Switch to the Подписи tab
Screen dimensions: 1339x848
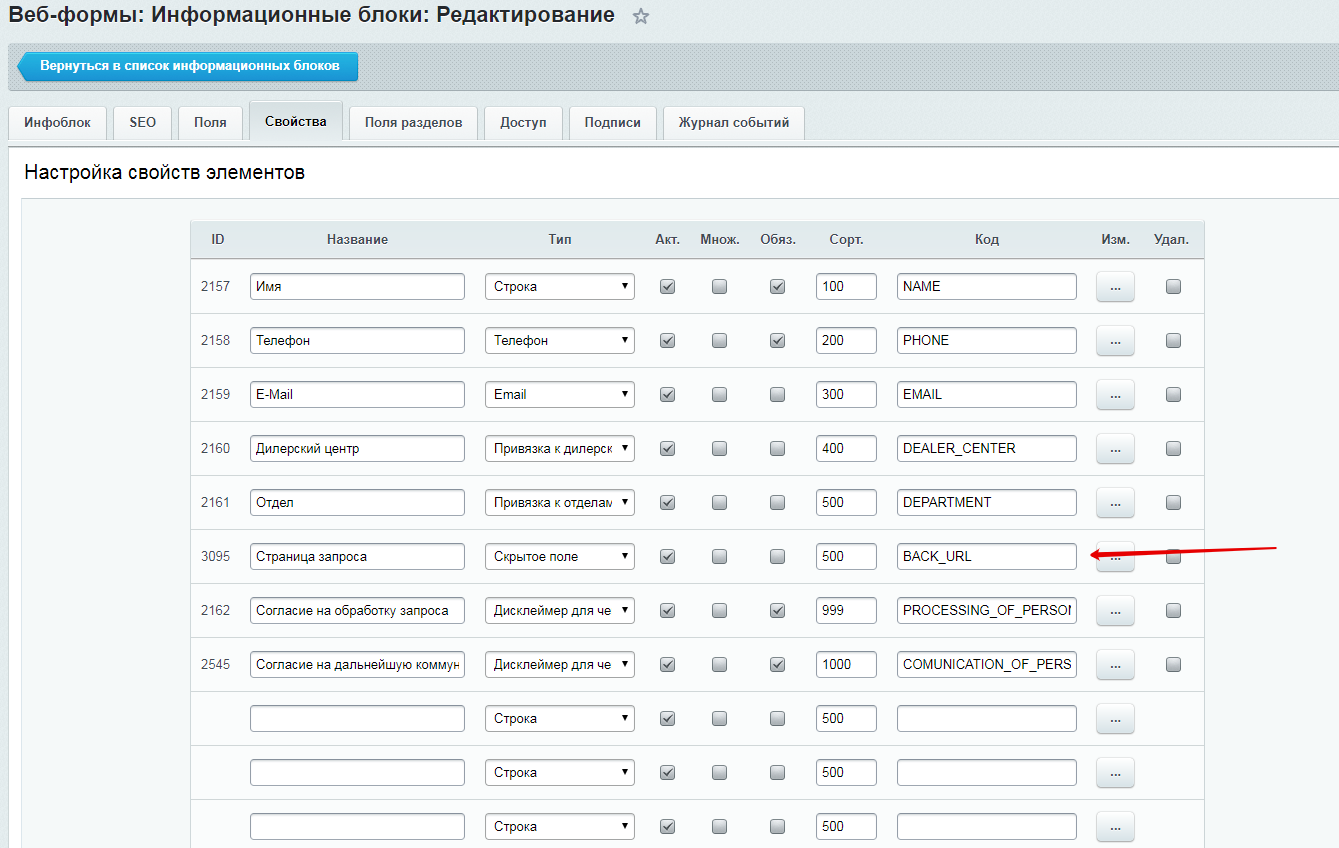[612, 122]
